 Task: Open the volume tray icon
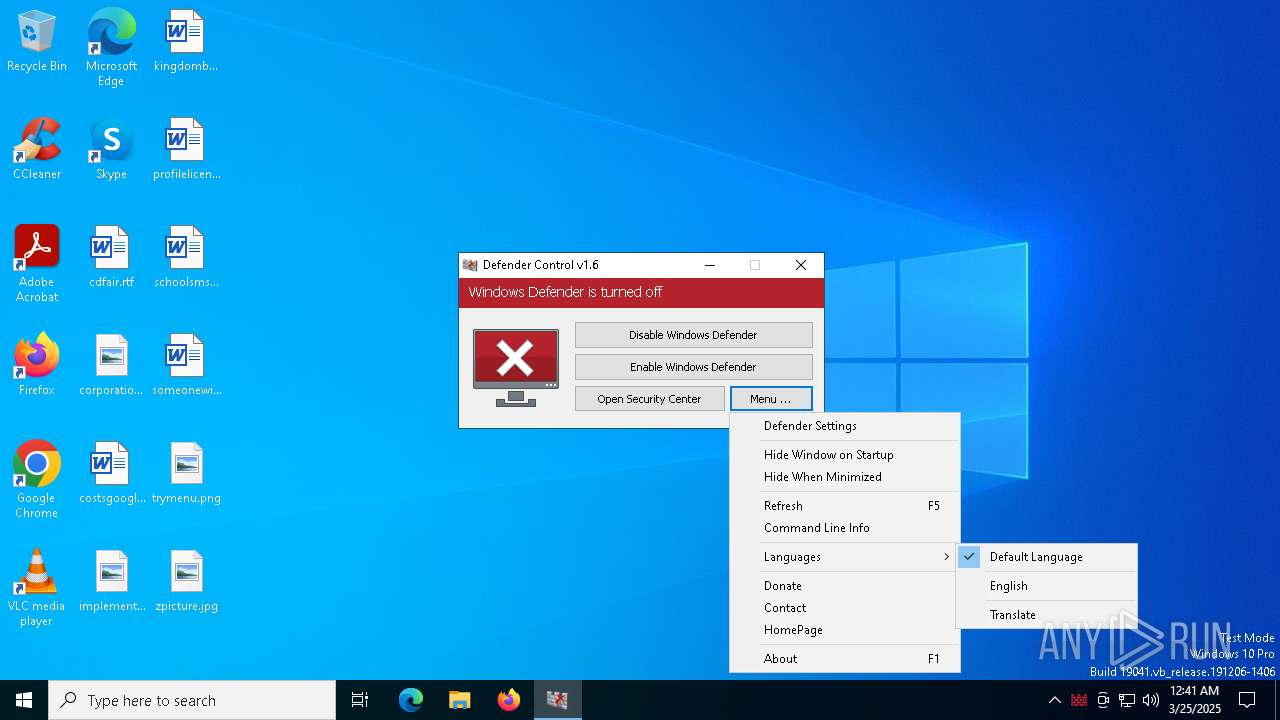pos(1151,700)
